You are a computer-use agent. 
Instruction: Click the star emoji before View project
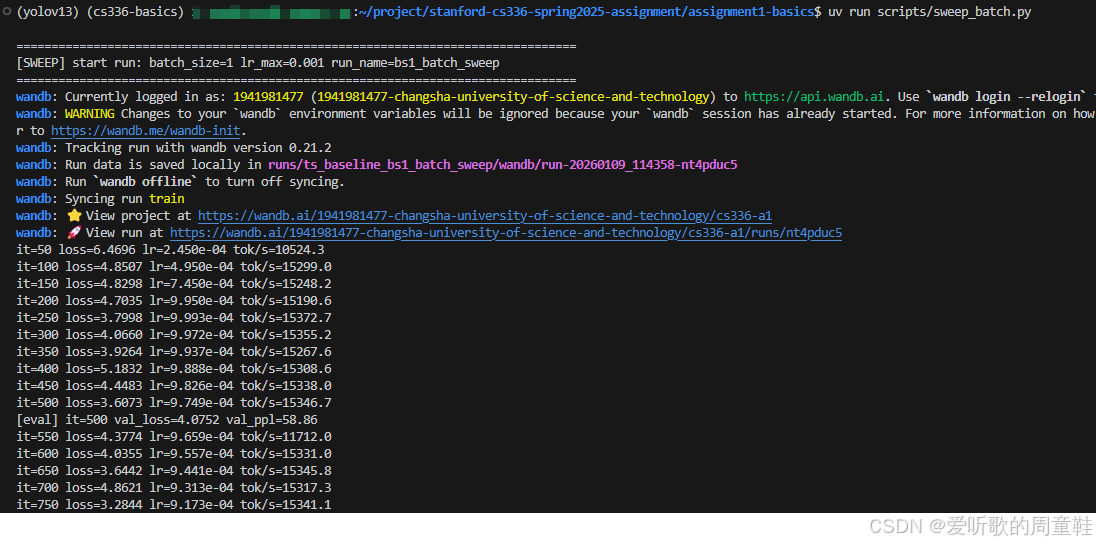[73, 216]
